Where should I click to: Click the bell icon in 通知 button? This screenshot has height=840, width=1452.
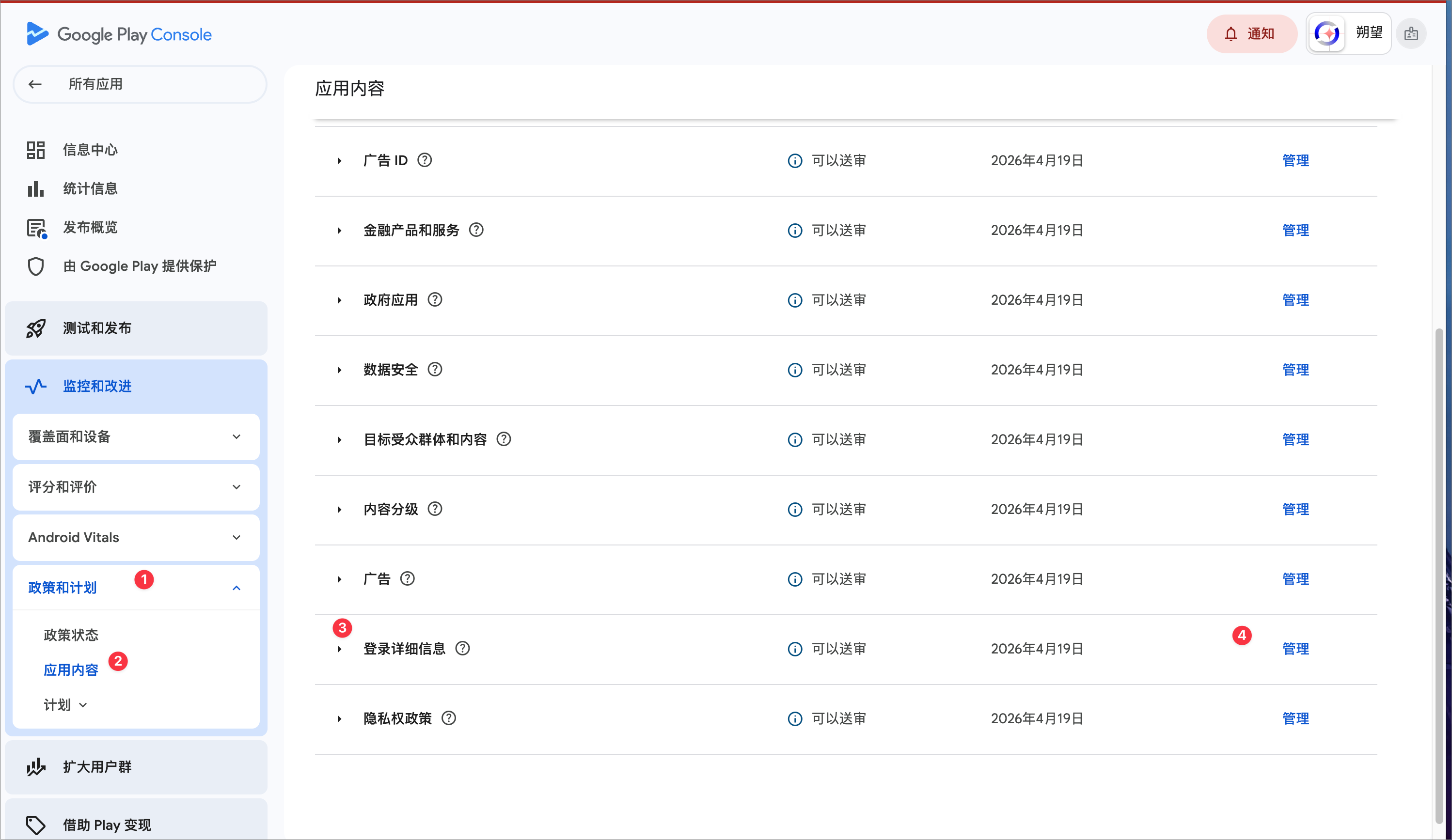pyautogui.click(x=1231, y=34)
